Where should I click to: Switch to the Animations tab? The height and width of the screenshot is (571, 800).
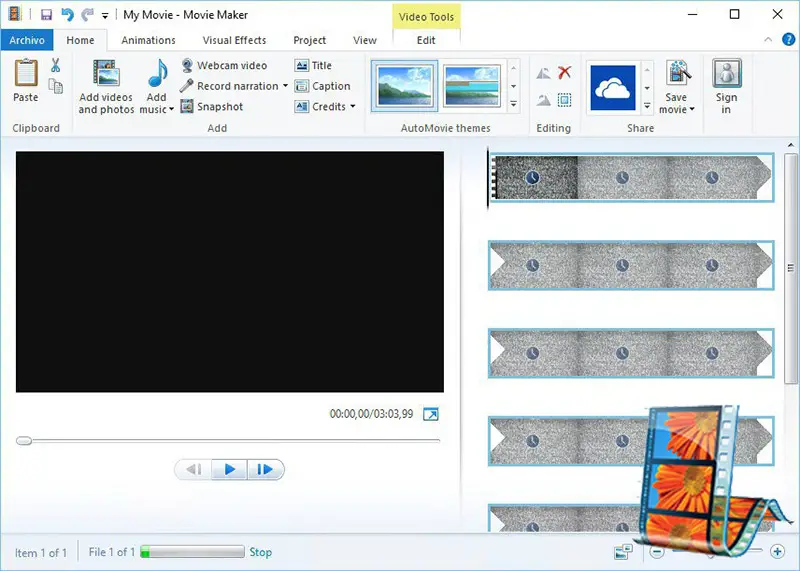click(x=148, y=40)
